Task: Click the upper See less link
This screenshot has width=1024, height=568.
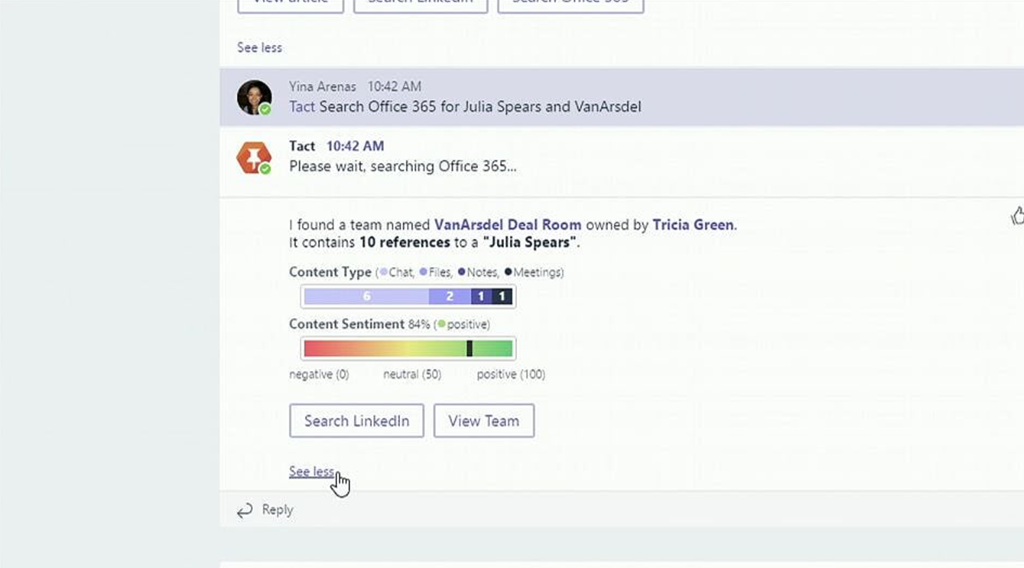Action: click(259, 48)
